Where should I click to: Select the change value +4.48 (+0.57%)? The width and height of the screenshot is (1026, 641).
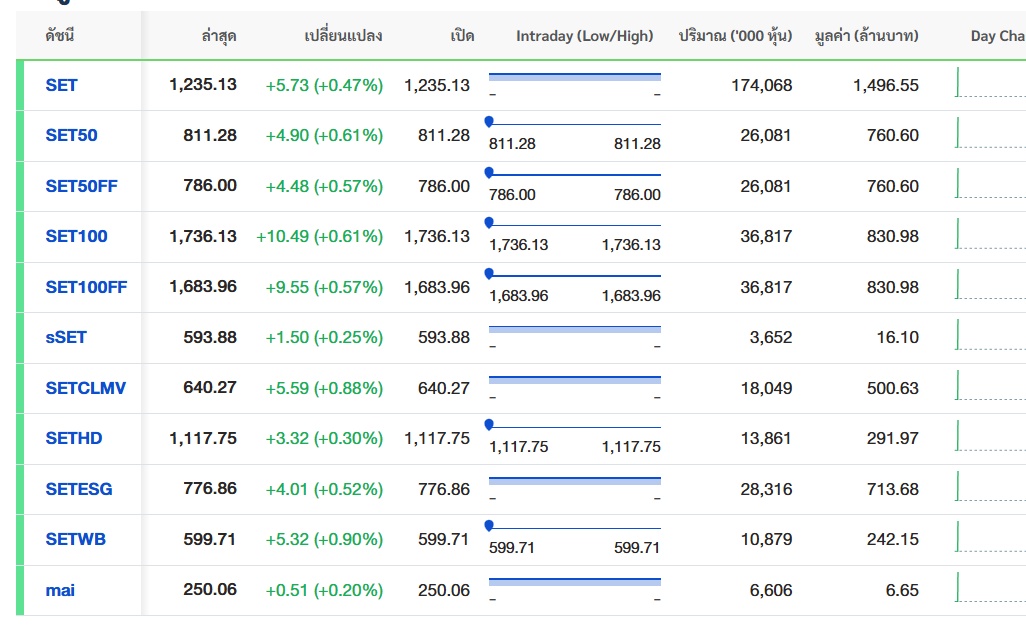click(324, 186)
